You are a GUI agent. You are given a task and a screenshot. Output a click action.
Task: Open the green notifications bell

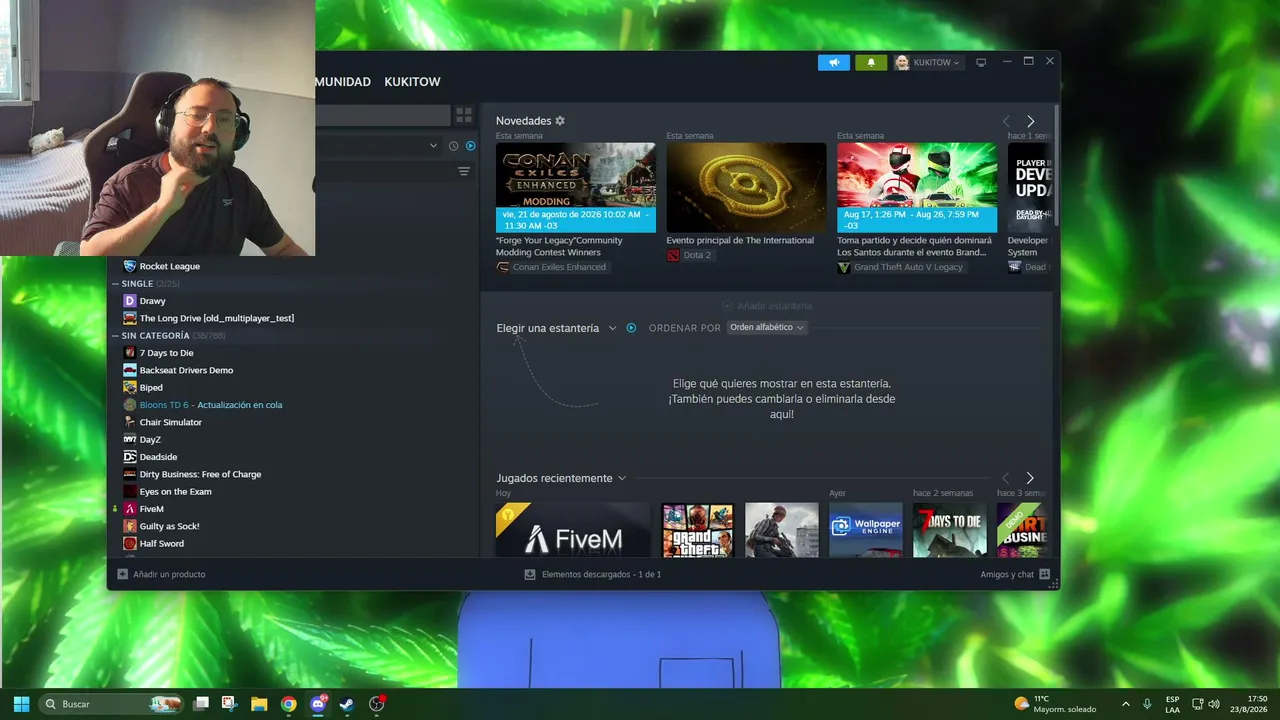coord(871,62)
